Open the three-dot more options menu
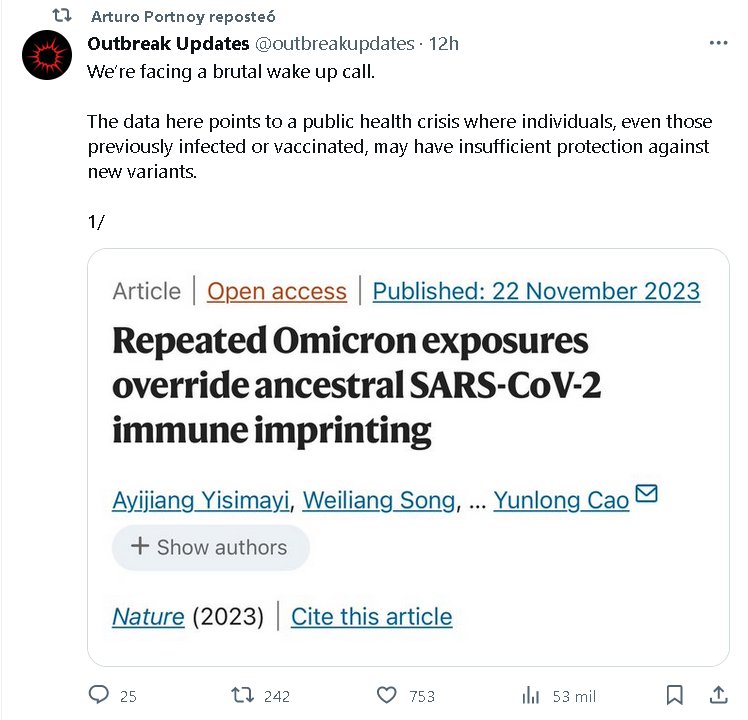Viewport: 748px width, 720px height. click(x=718, y=43)
